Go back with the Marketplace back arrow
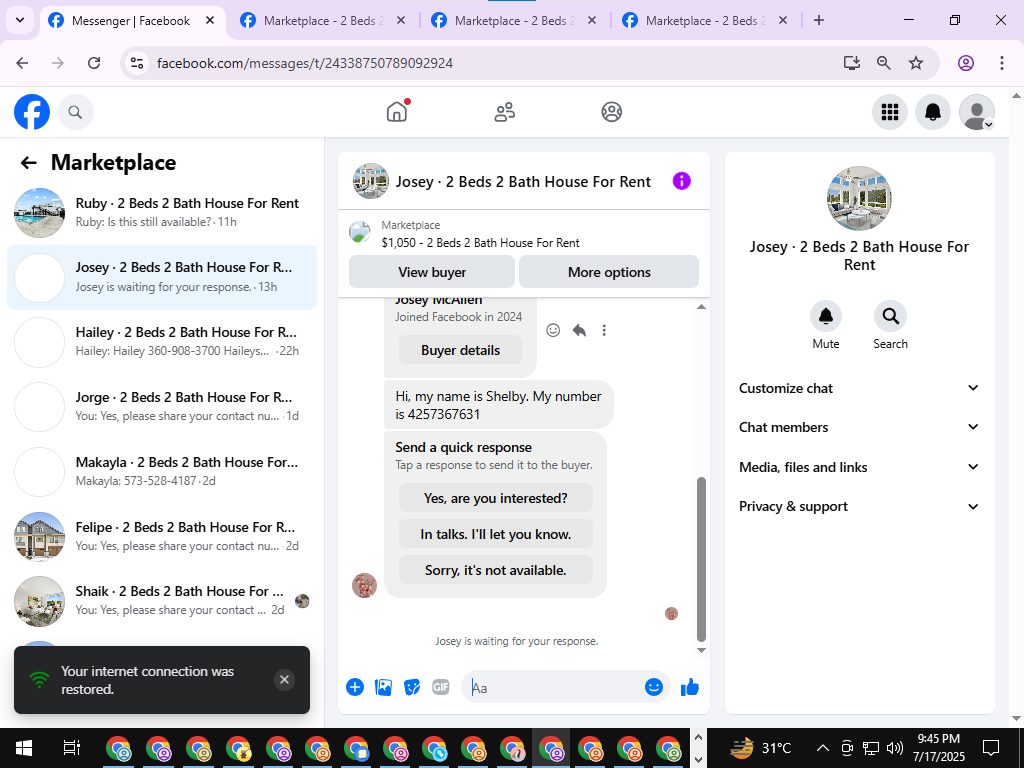This screenshot has height=768, width=1024. pyautogui.click(x=28, y=163)
